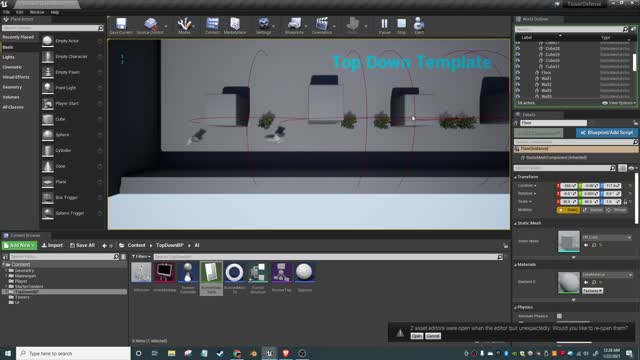Open the Window menu
The image size is (640, 360).
[37, 12]
